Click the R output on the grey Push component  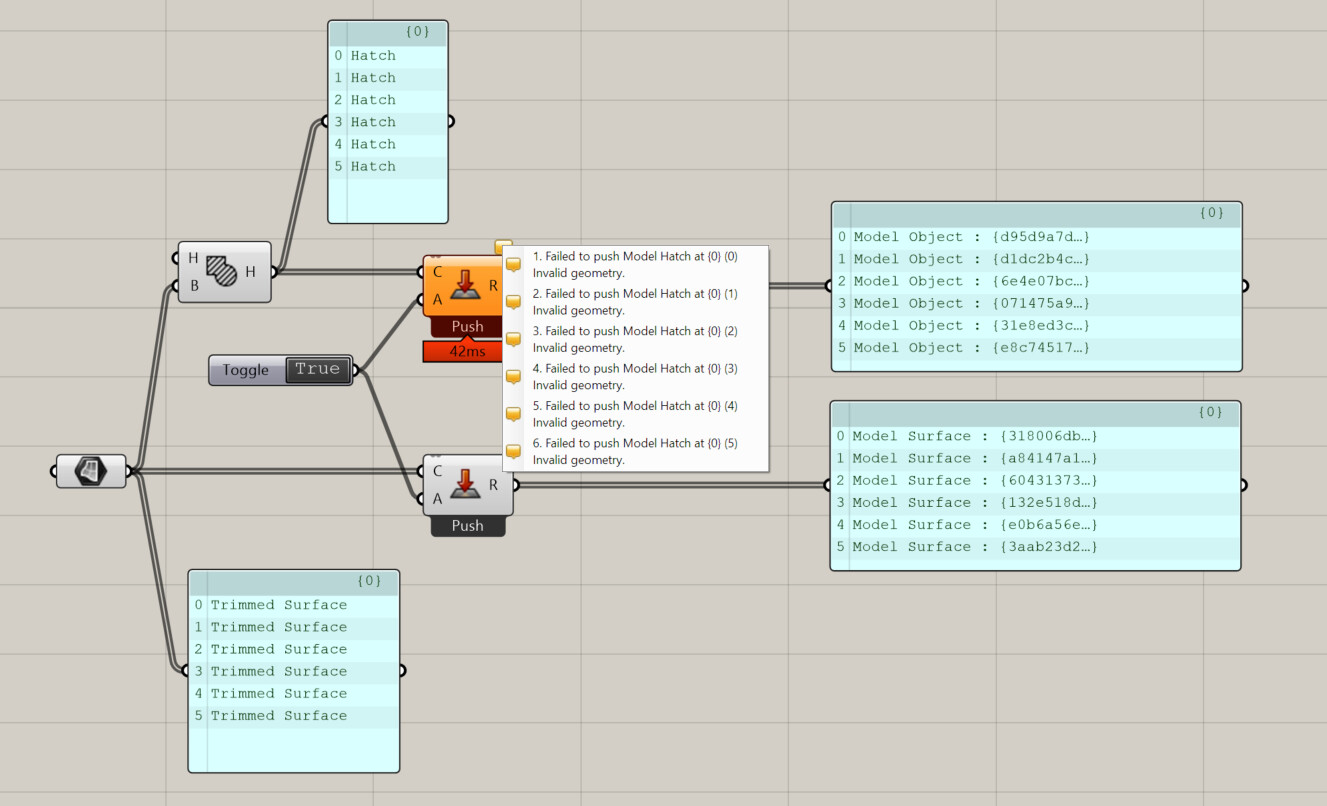click(493, 485)
